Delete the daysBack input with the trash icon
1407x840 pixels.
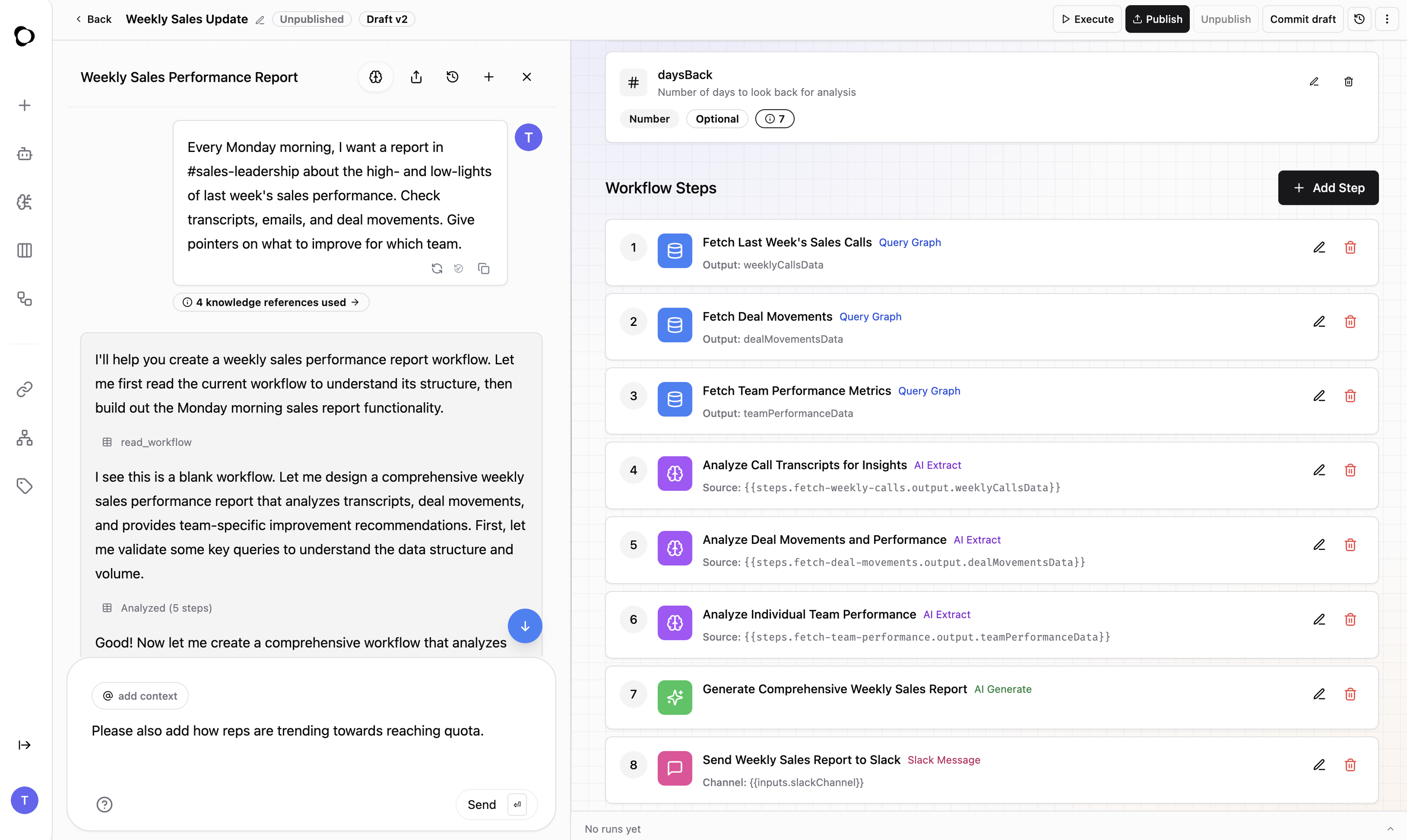pyautogui.click(x=1349, y=82)
